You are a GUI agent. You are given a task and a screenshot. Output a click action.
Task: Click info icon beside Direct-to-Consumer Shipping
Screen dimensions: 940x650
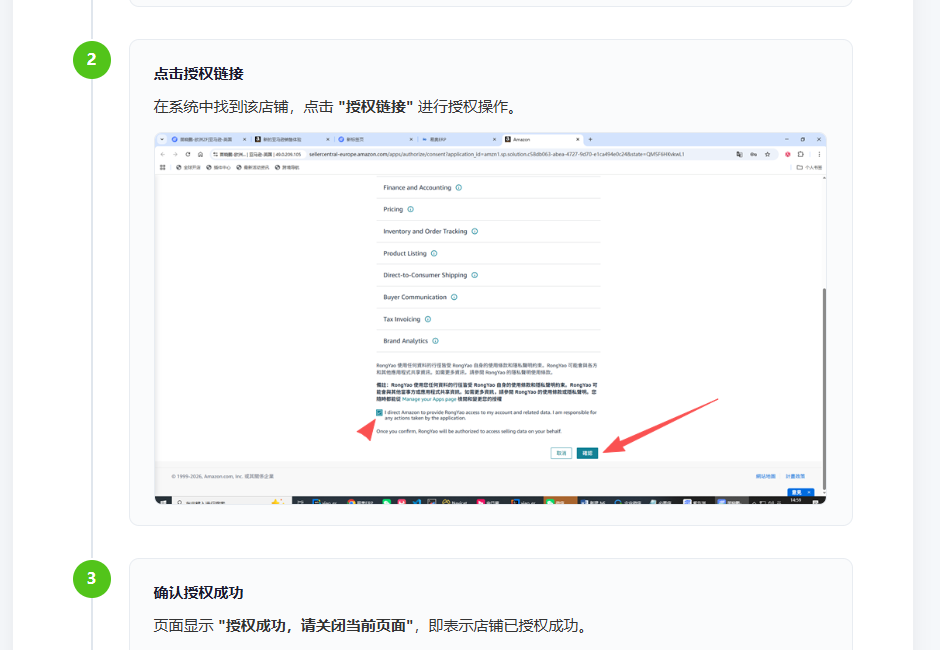(475, 275)
